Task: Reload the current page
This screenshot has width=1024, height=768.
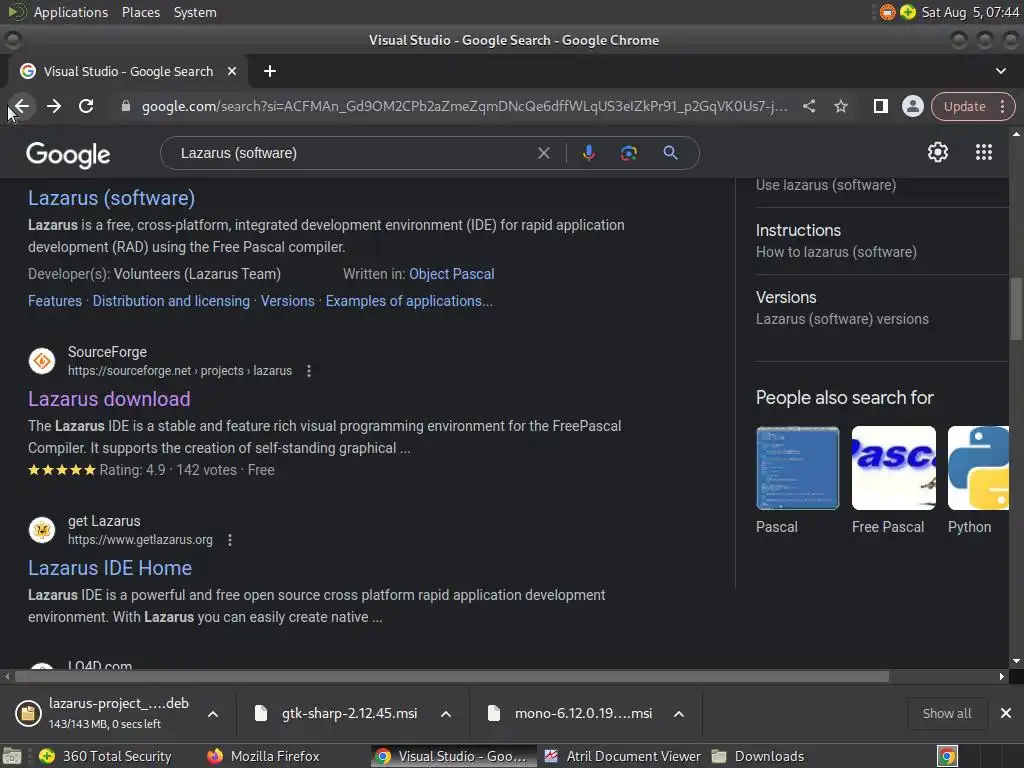Action: [x=86, y=106]
